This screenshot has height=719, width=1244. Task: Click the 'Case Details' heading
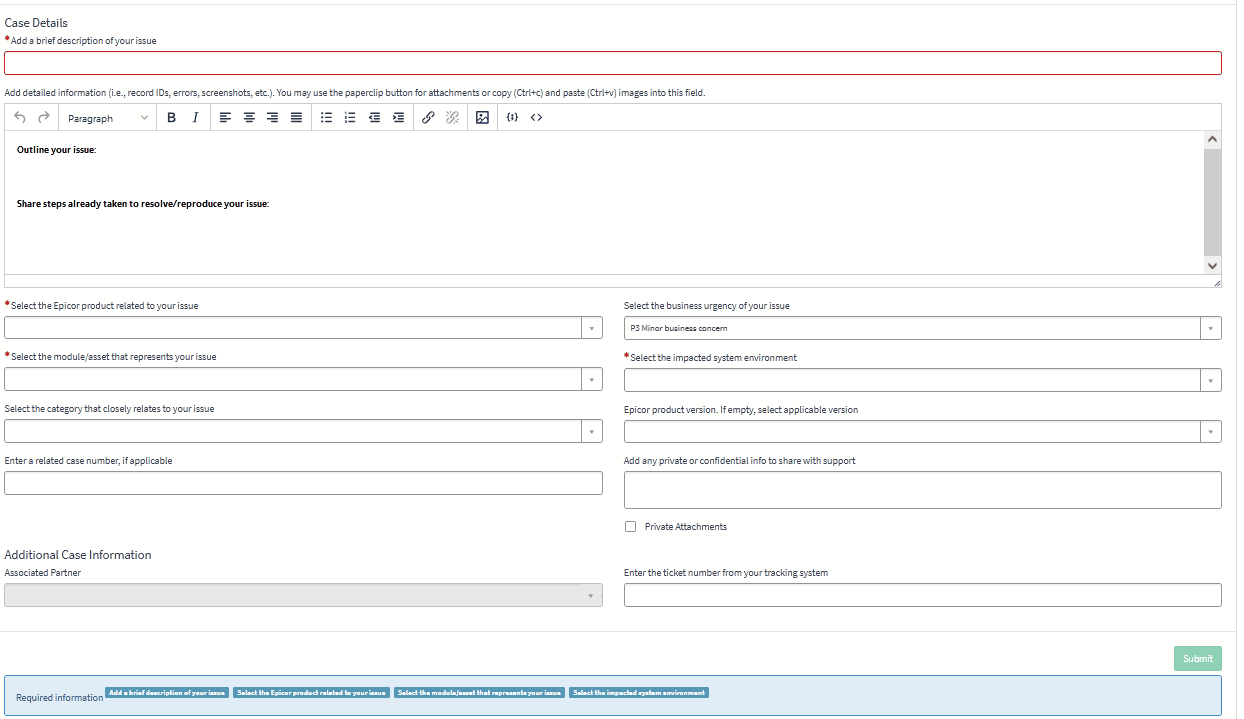point(36,23)
